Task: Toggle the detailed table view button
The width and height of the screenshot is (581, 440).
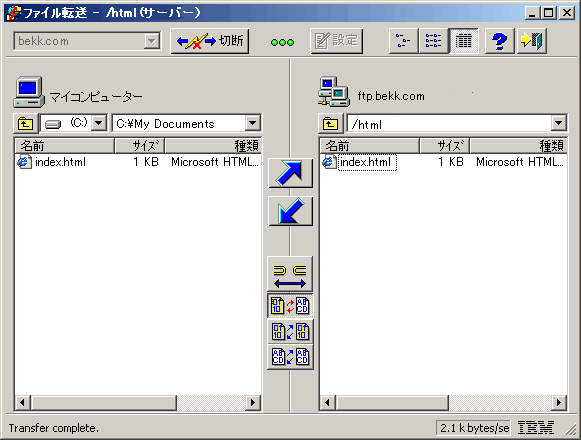Action: (x=463, y=41)
